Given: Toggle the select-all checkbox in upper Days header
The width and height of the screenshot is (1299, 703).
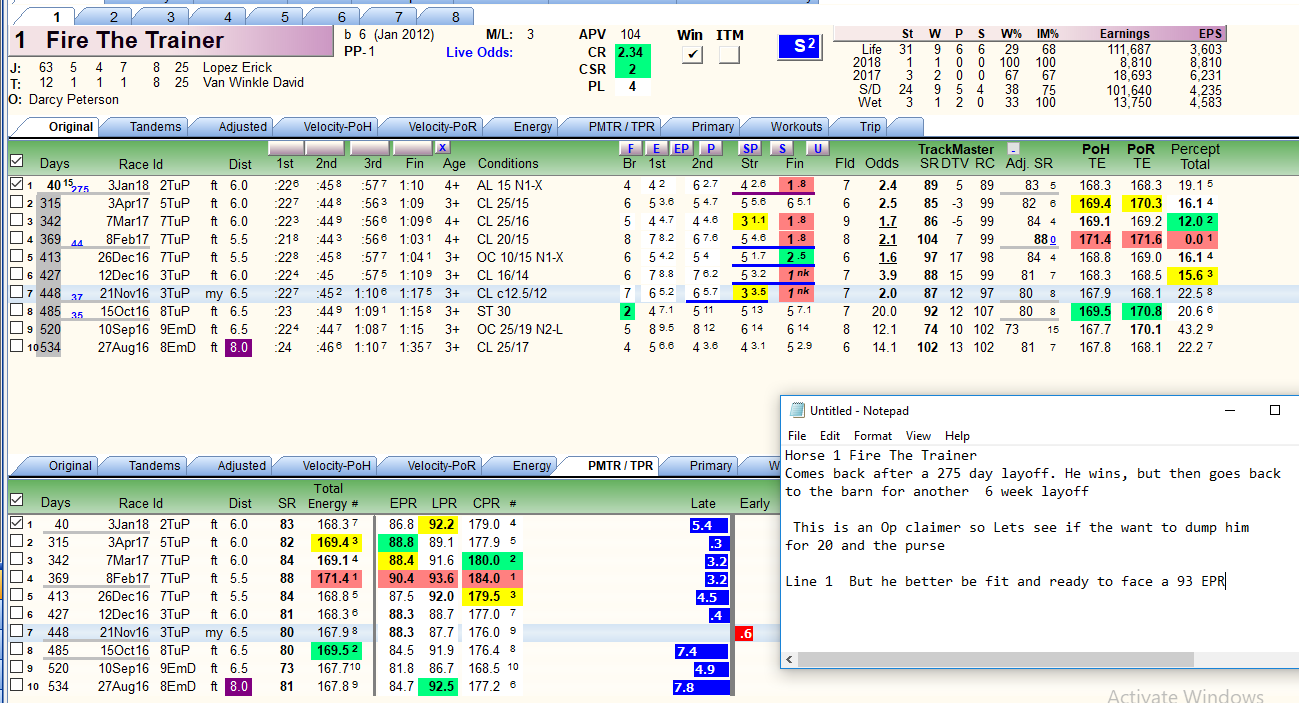Looking at the screenshot, I should tap(15, 161).
